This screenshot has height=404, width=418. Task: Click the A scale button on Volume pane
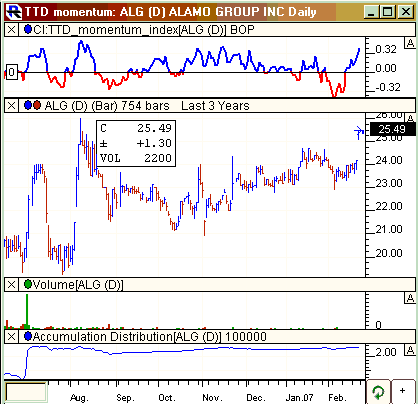(410, 298)
